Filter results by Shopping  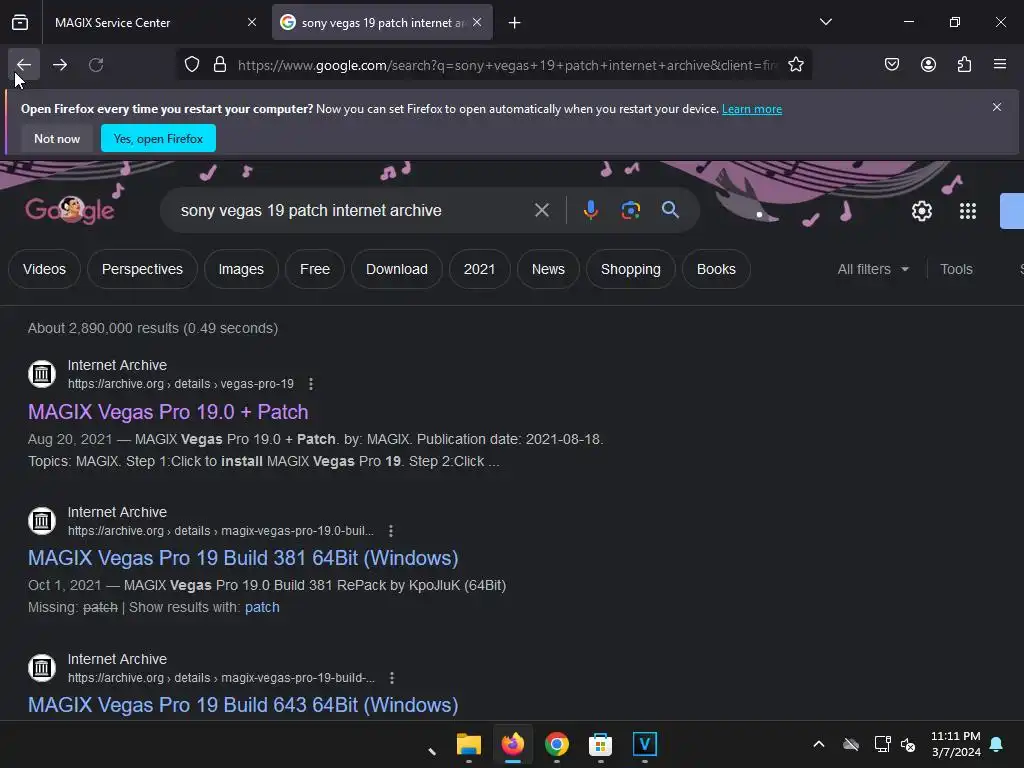[x=630, y=269]
